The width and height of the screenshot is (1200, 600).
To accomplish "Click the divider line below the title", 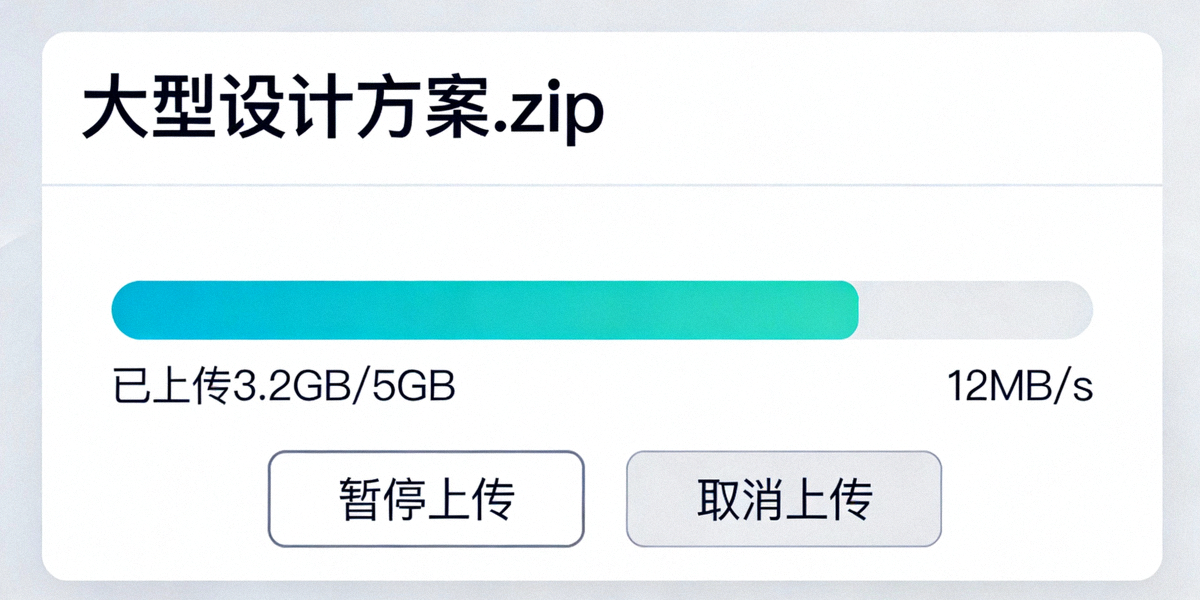I will 600,185.
